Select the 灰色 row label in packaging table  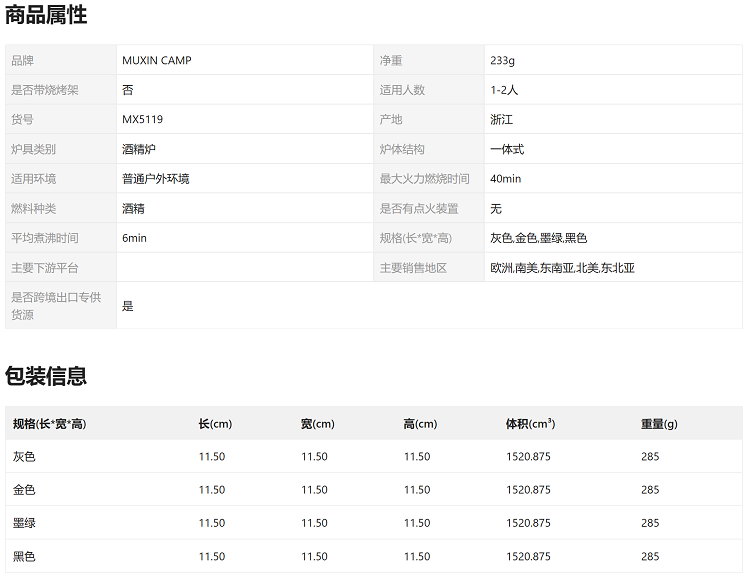(x=24, y=457)
